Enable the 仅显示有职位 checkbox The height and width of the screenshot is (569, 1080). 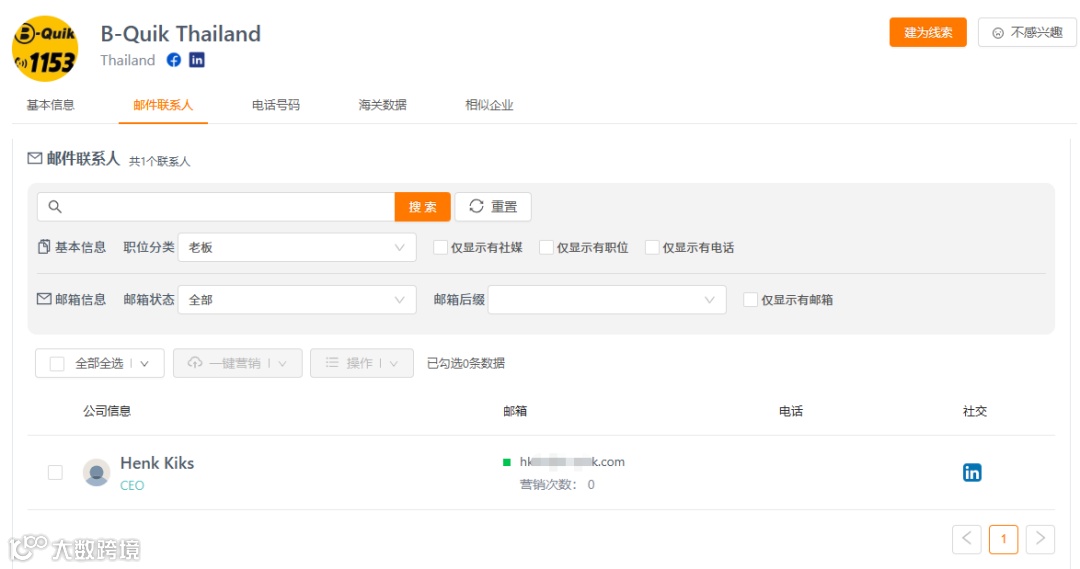(x=546, y=247)
